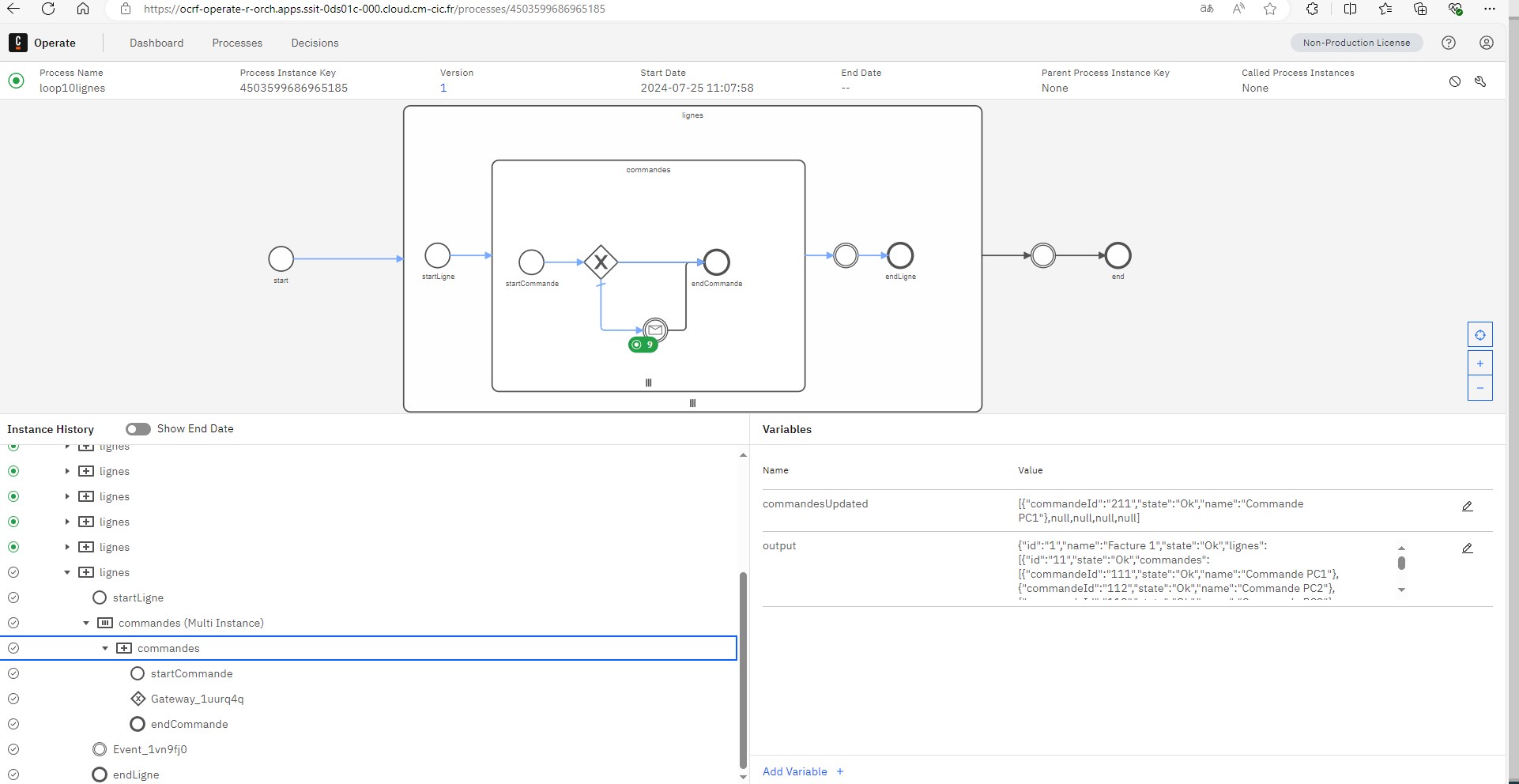Image resolution: width=1519 pixels, height=784 pixels.
Task: Select Gateway_1uurq4q in instance history
Action: pyautogui.click(x=197, y=699)
